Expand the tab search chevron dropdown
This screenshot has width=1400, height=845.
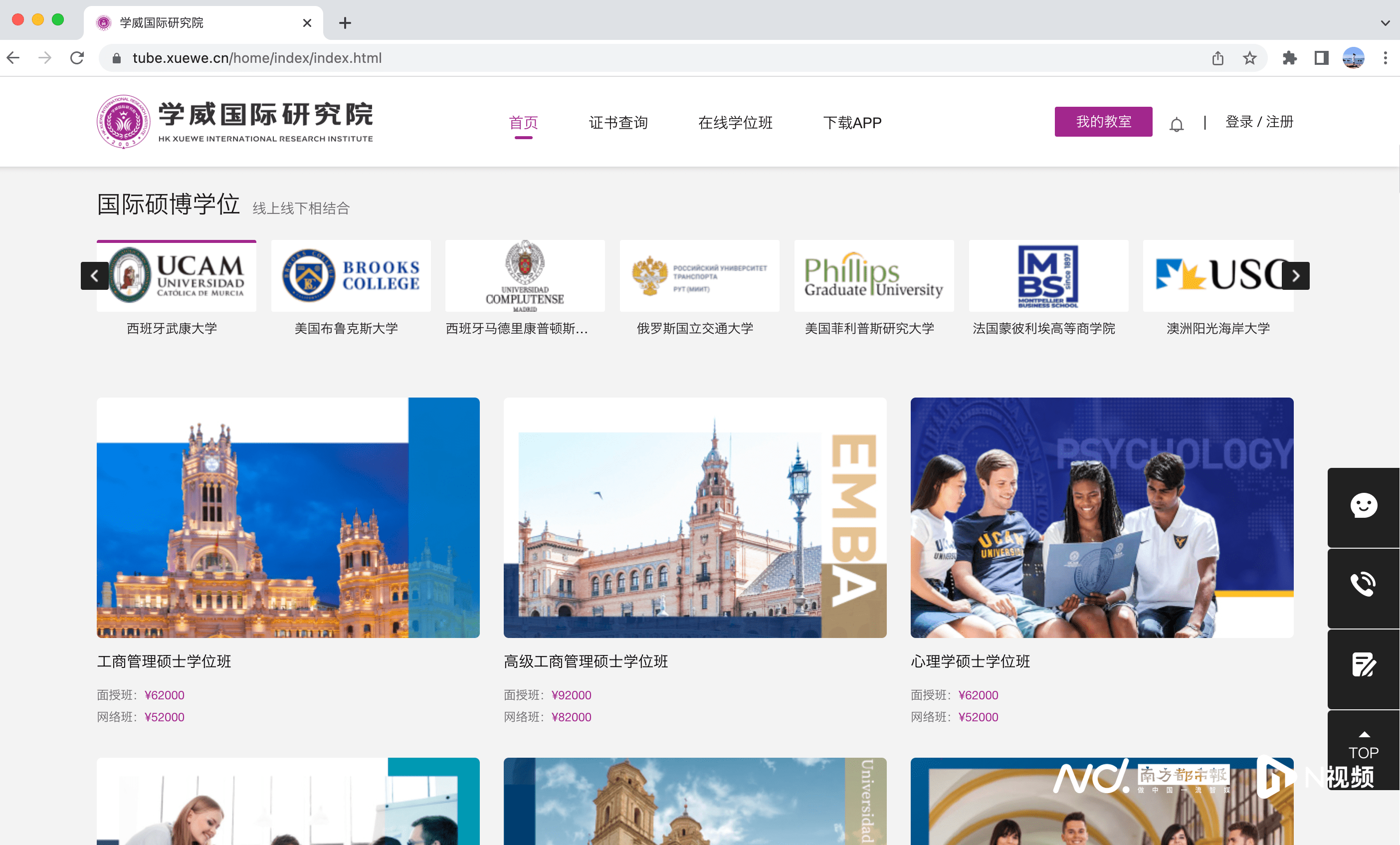coord(1385,23)
